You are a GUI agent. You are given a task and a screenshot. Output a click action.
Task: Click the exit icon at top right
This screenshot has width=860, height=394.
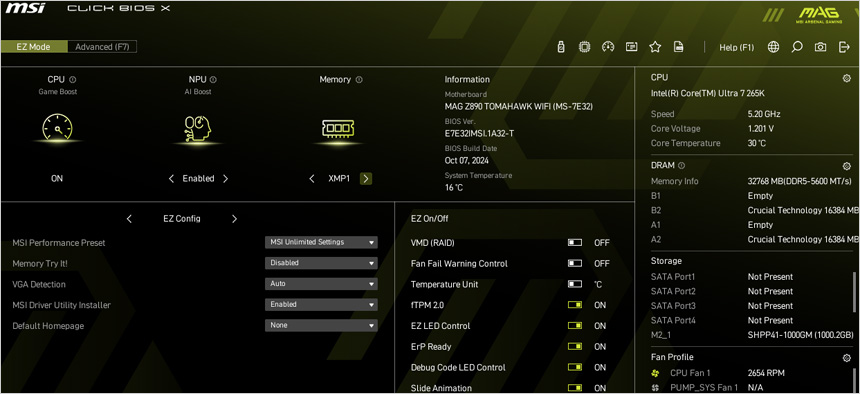coord(844,47)
